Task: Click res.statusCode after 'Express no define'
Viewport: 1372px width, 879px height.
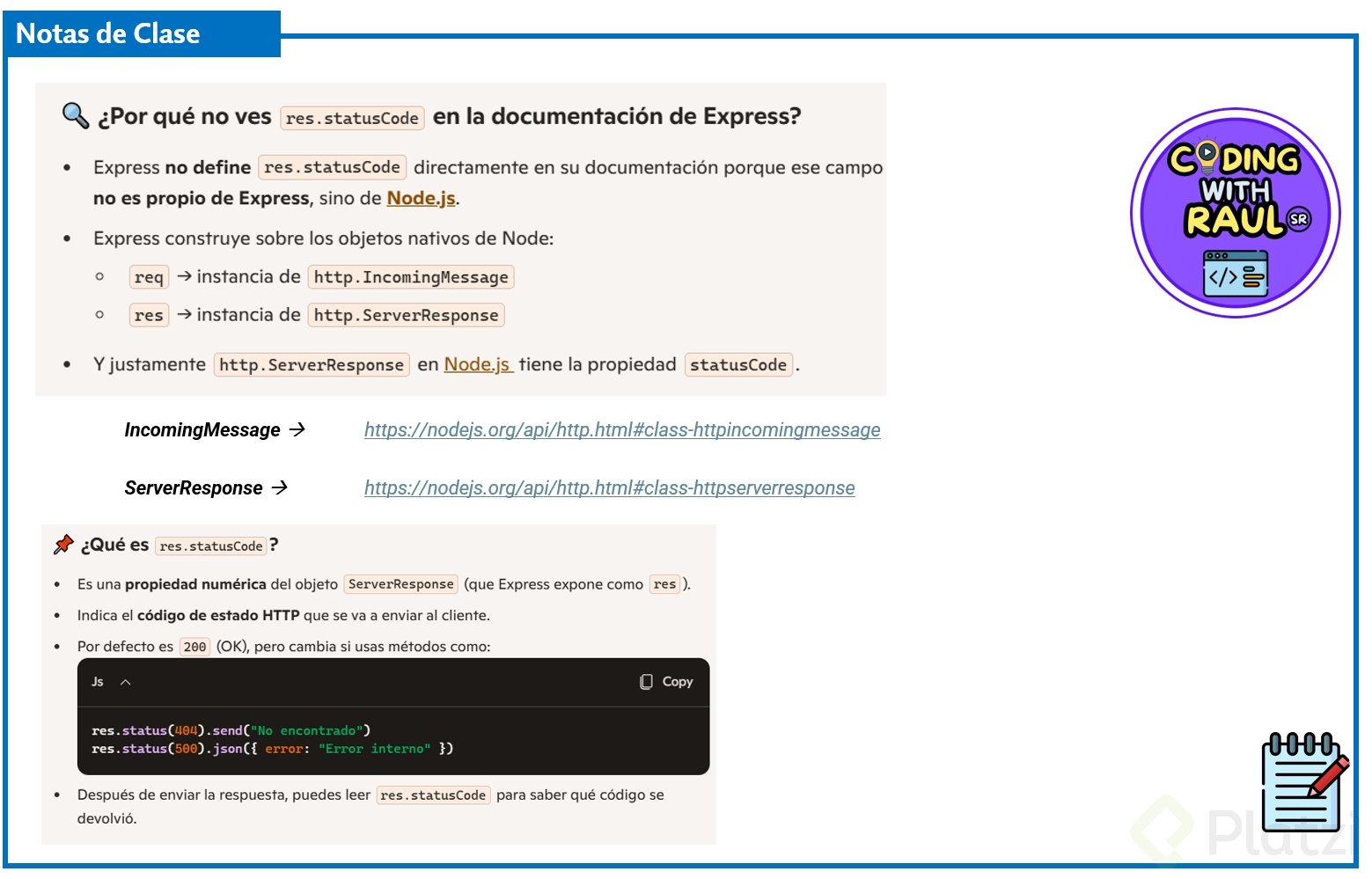Action: [x=333, y=167]
